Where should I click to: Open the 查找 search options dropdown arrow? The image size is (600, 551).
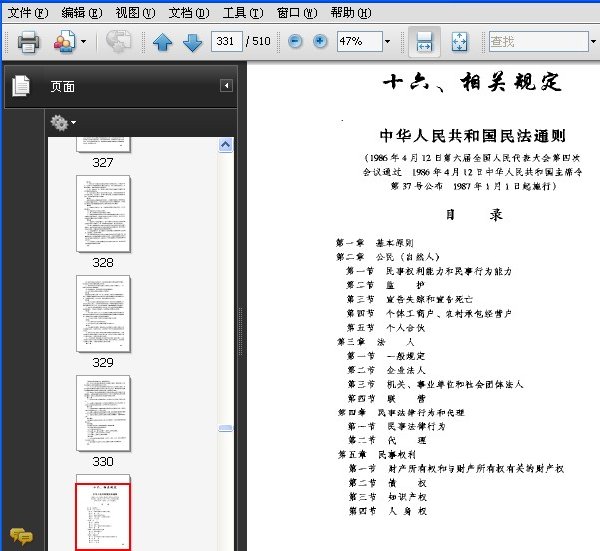coord(593,41)
